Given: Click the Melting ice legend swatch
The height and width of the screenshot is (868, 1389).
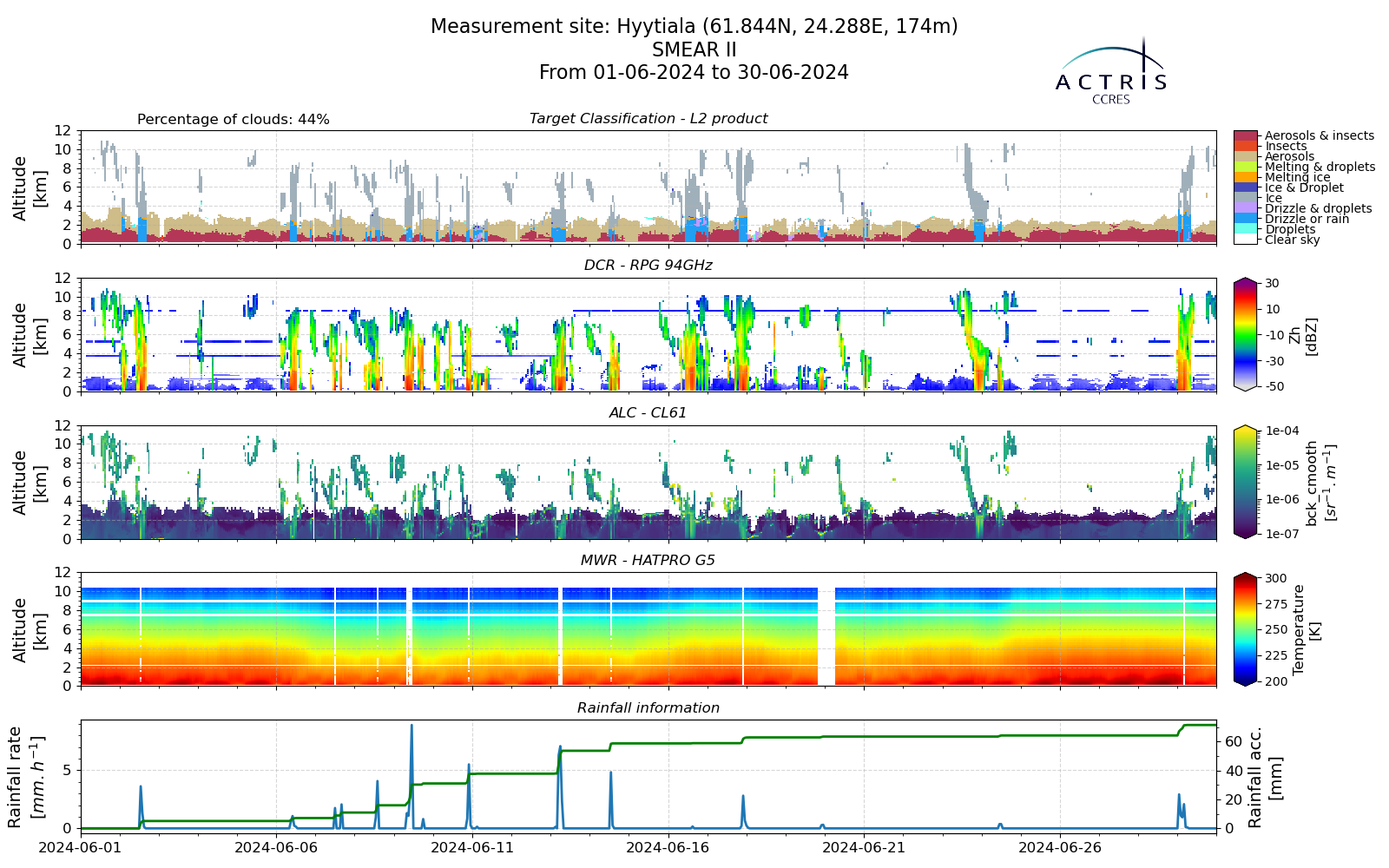Looking at the screenshot, I should click(1245, 177).
